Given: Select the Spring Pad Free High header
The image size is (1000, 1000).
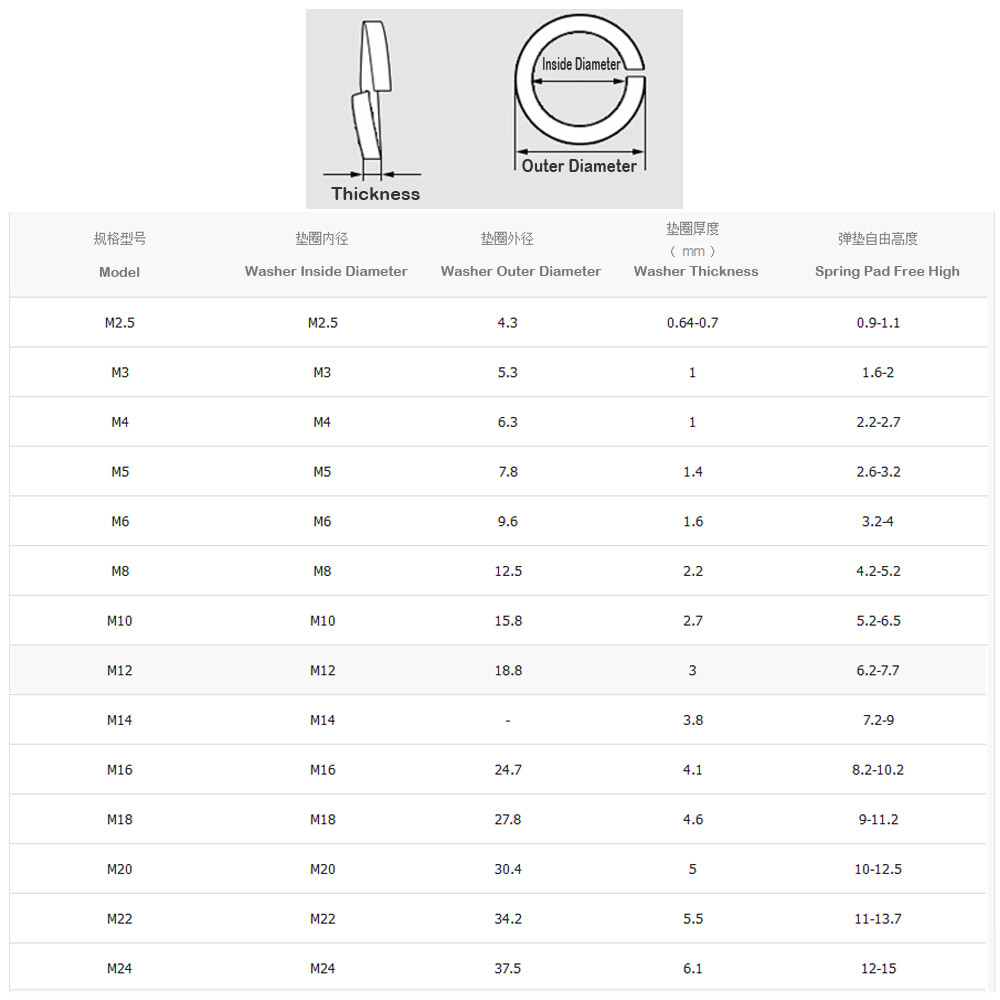Looking at the screenshot, I should point(887,271).
